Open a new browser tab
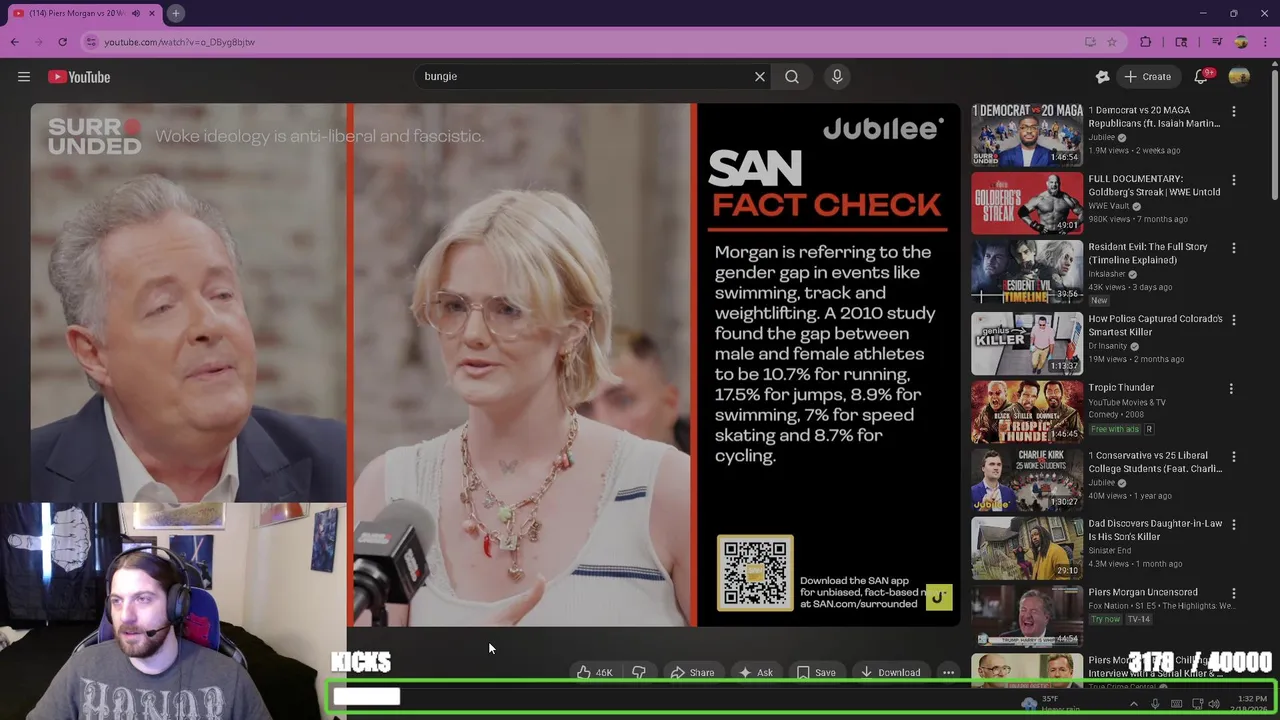The width and height of the screenshot is (1280, 720). (175, 13)
